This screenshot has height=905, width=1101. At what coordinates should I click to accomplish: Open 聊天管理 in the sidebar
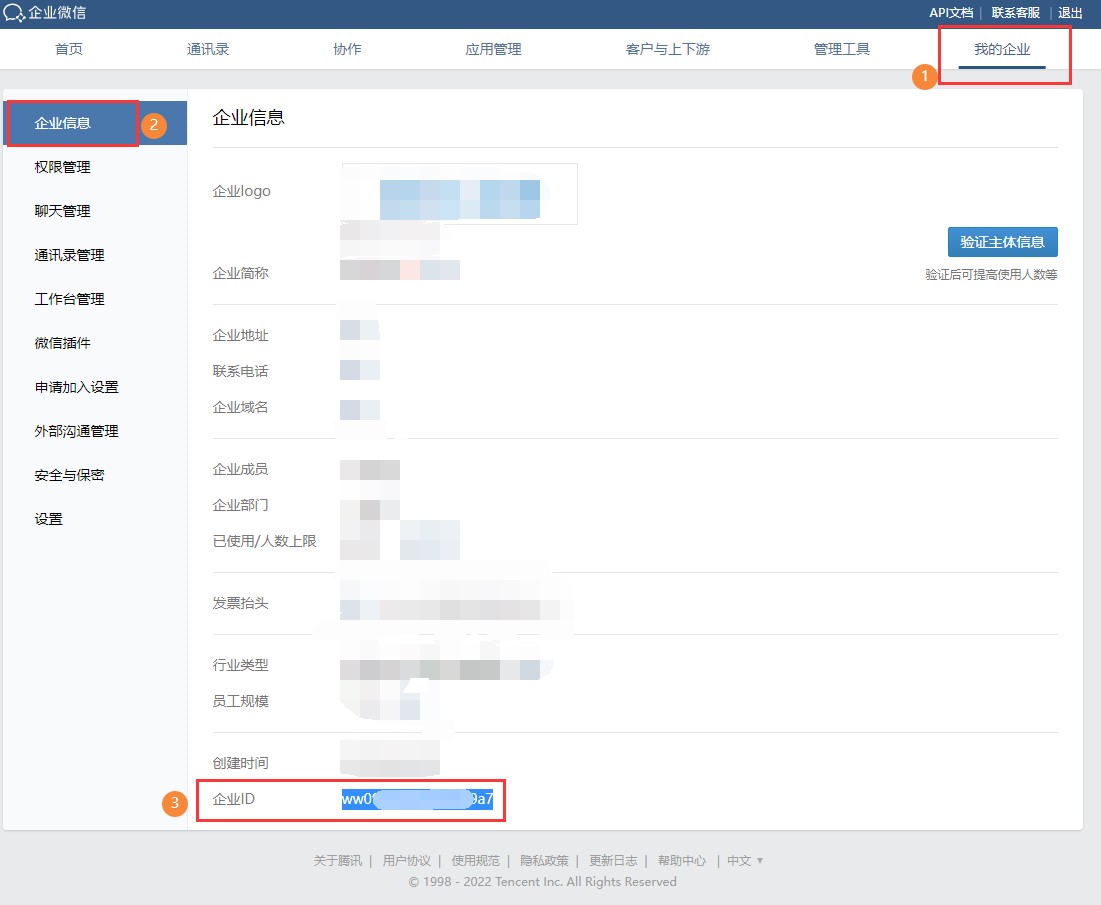coord(62,211)
